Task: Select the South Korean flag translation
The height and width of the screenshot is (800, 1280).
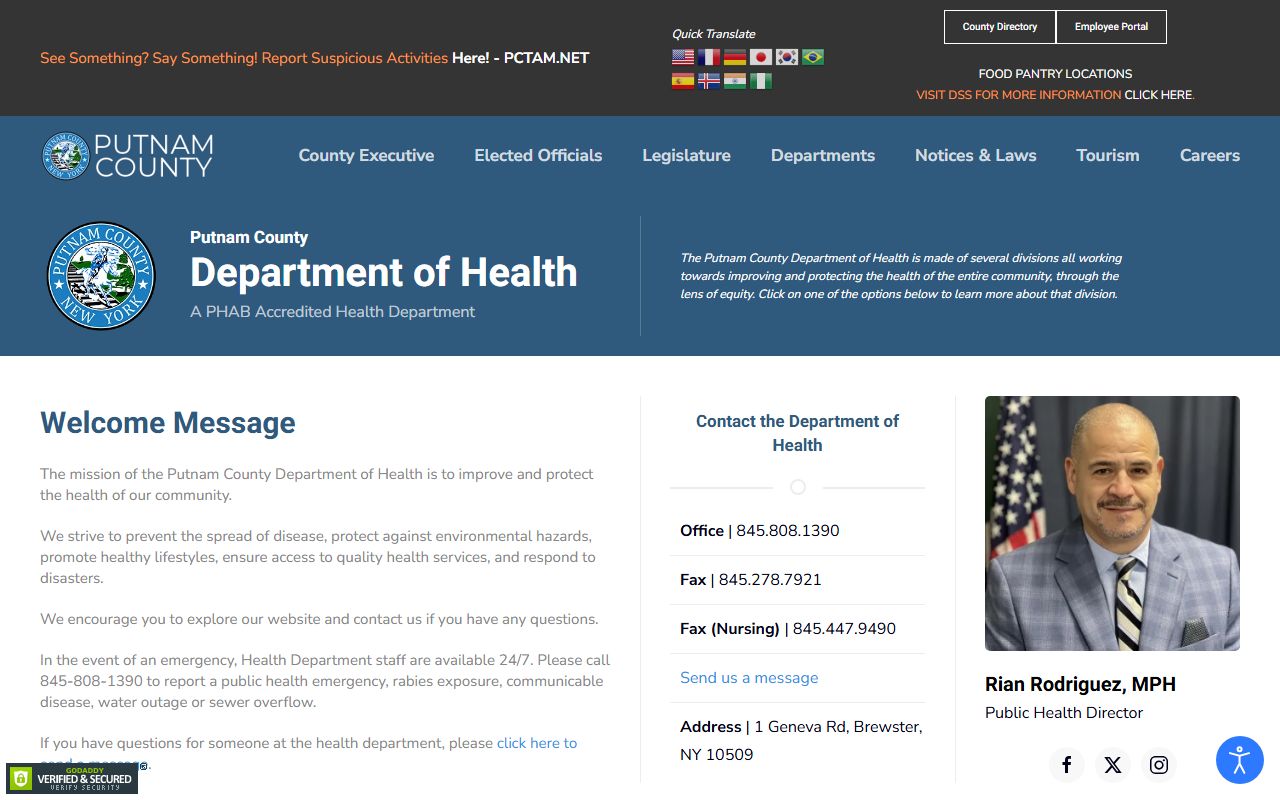Action: click(x=787, y=57)
